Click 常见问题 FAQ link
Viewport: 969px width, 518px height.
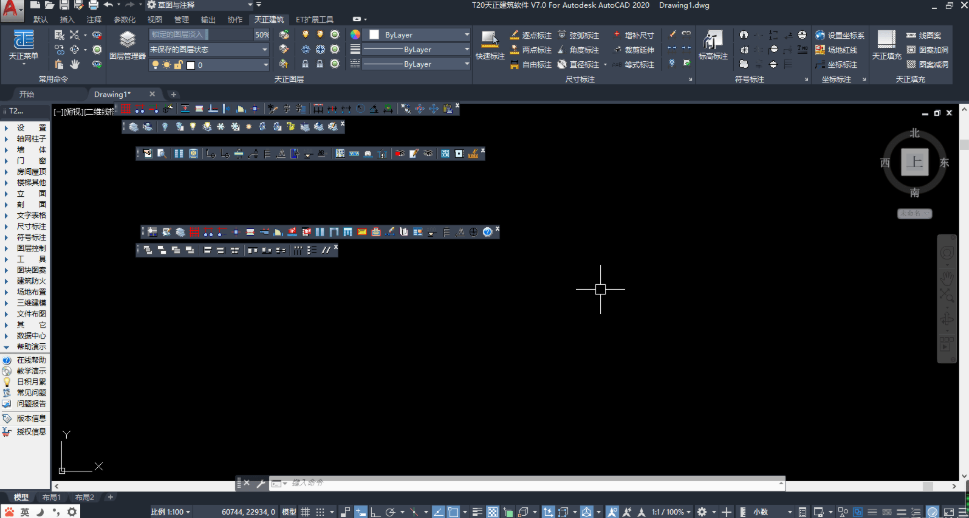[25, 393]
